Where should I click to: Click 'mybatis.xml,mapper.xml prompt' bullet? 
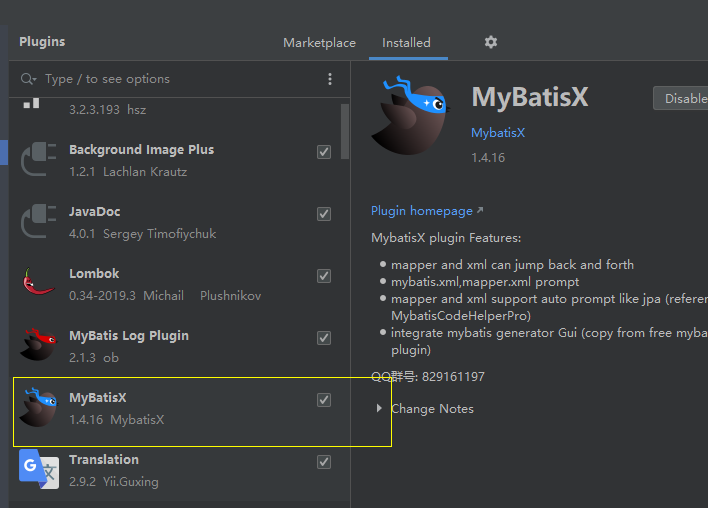point(485,282)
